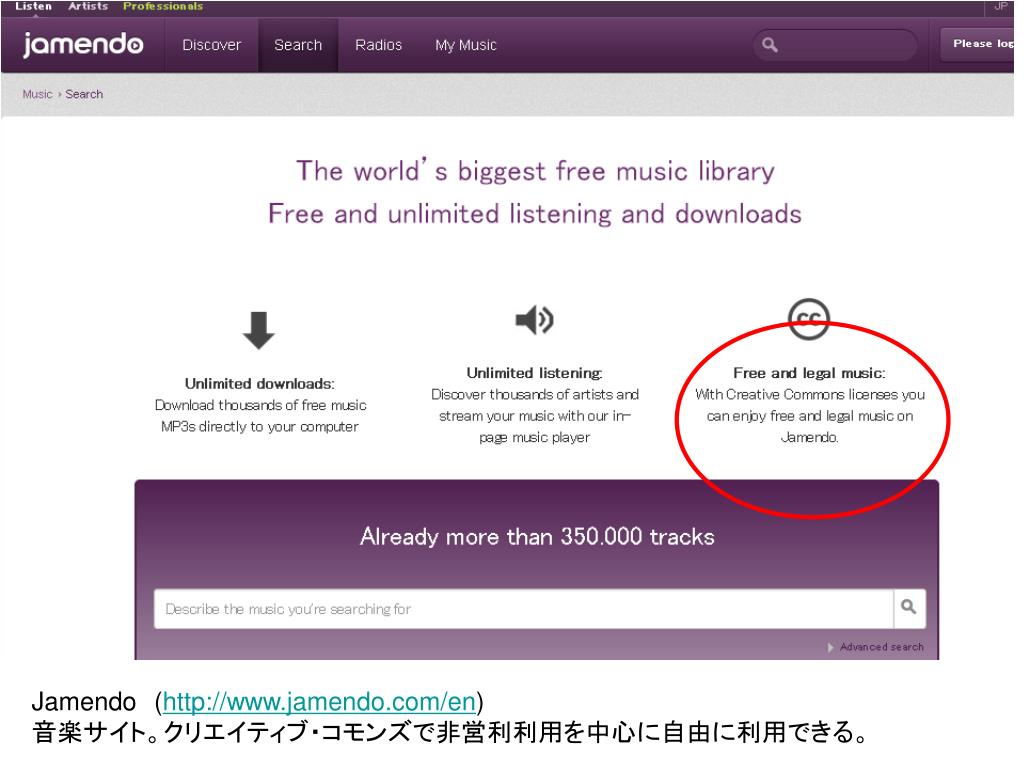The width and height of the screenshot is (1024, 768).
Task: Click Free and unlimited listening and downloads text
Action: [x=534, y=214]
